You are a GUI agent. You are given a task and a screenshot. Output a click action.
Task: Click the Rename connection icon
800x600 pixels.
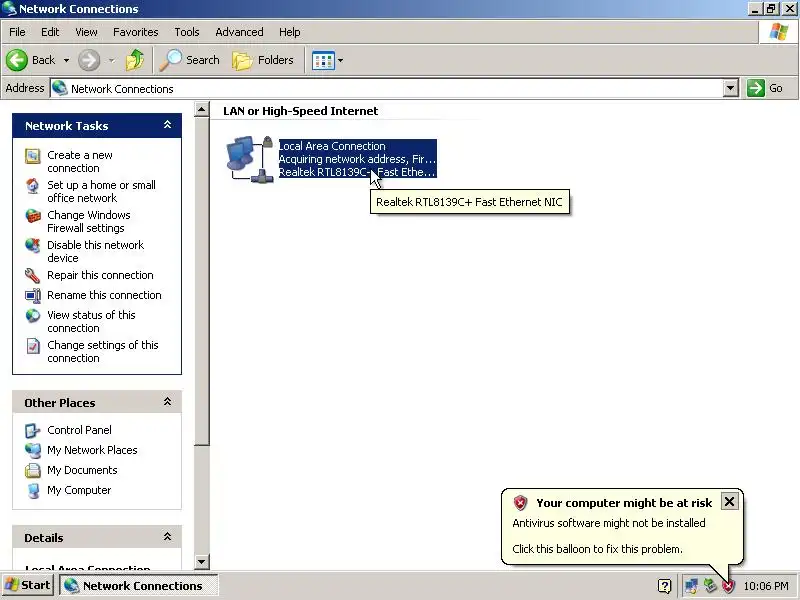tap(33, 295)
